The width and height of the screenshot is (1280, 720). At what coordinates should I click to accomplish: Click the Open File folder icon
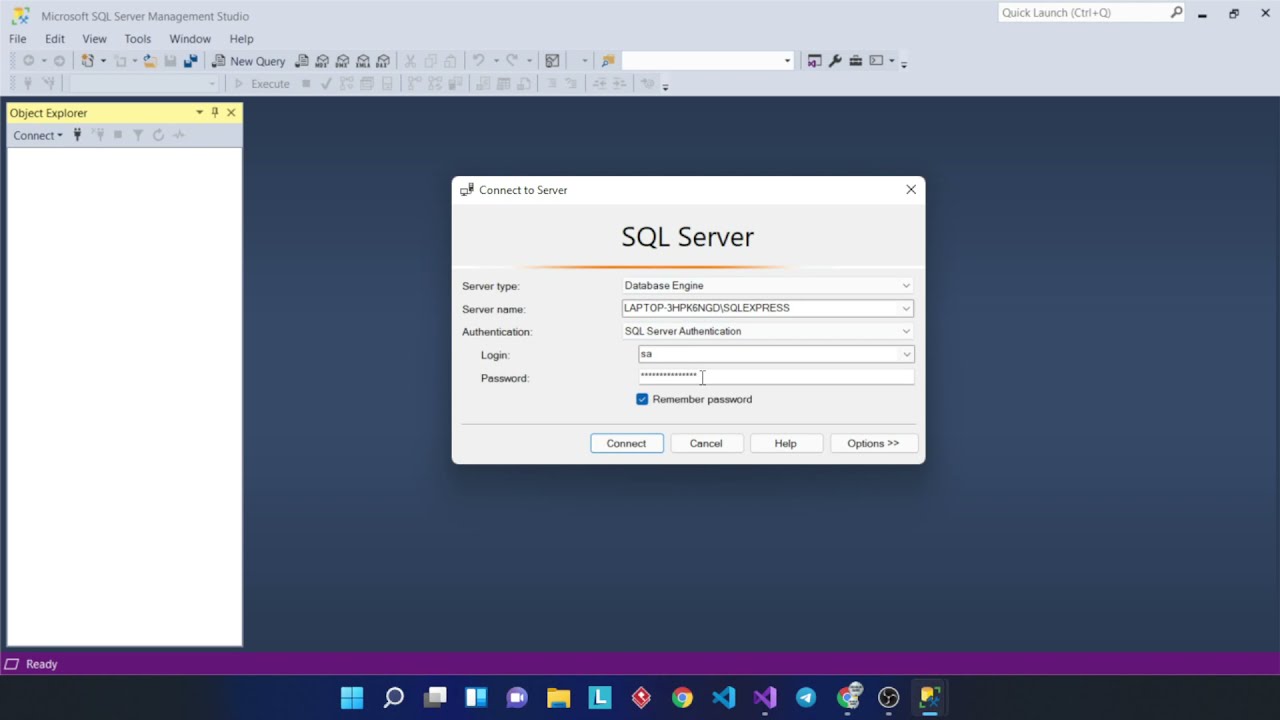pos(150,61)
